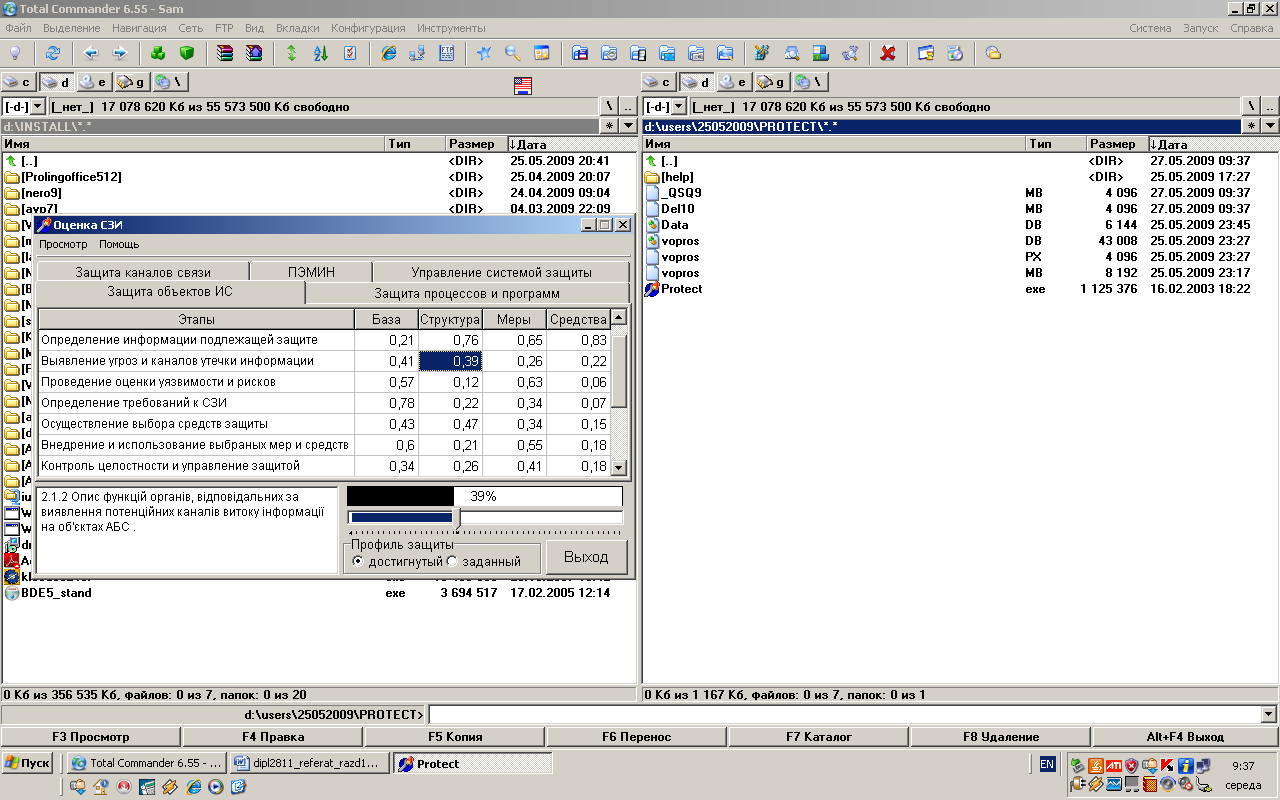Viewport: 1280px width, 800px height.
Task: Click the magnifier search icon in toolbar
Action: point(513,53)
